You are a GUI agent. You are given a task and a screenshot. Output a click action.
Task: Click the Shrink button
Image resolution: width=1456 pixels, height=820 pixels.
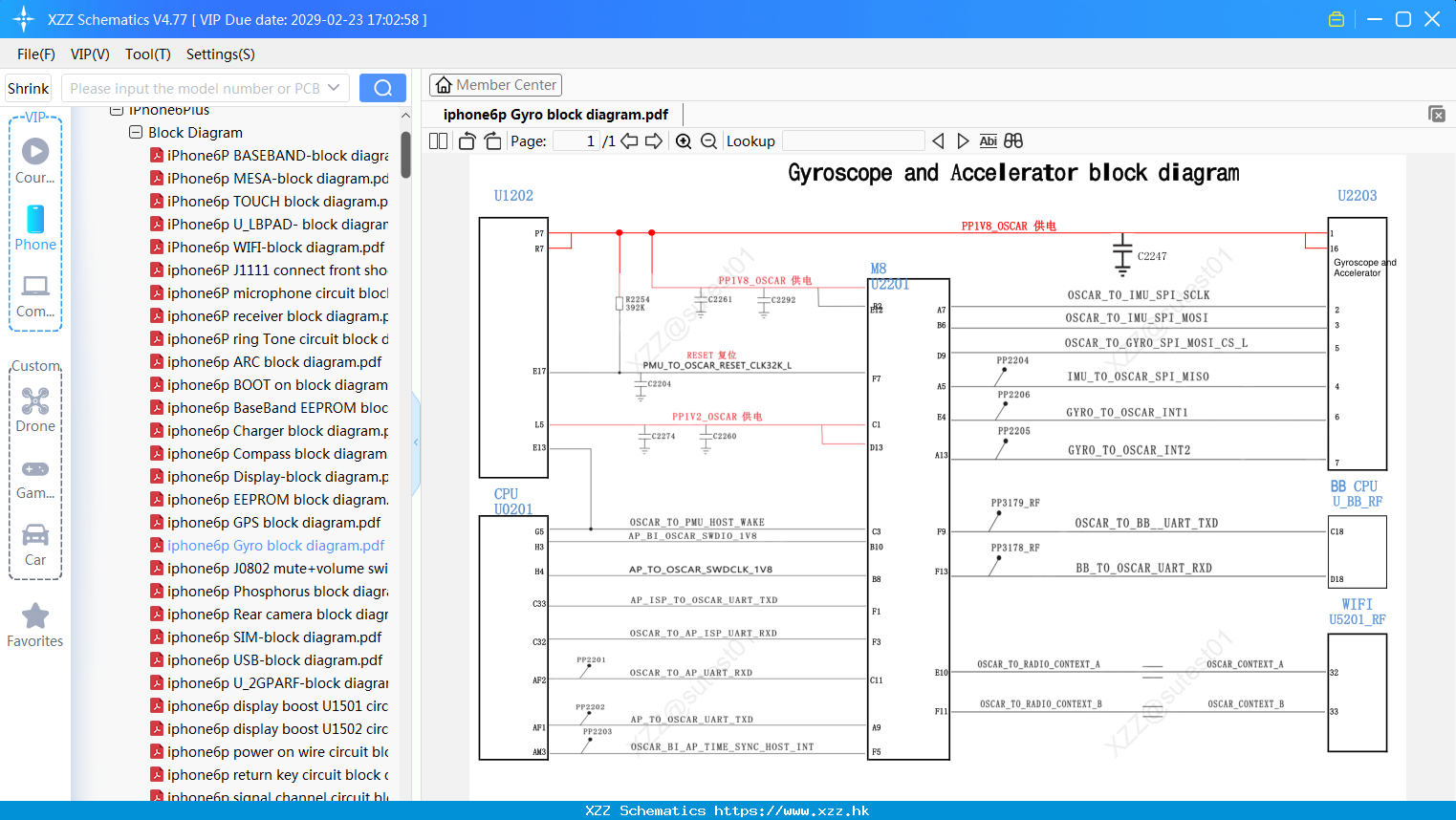coord(29,88)
